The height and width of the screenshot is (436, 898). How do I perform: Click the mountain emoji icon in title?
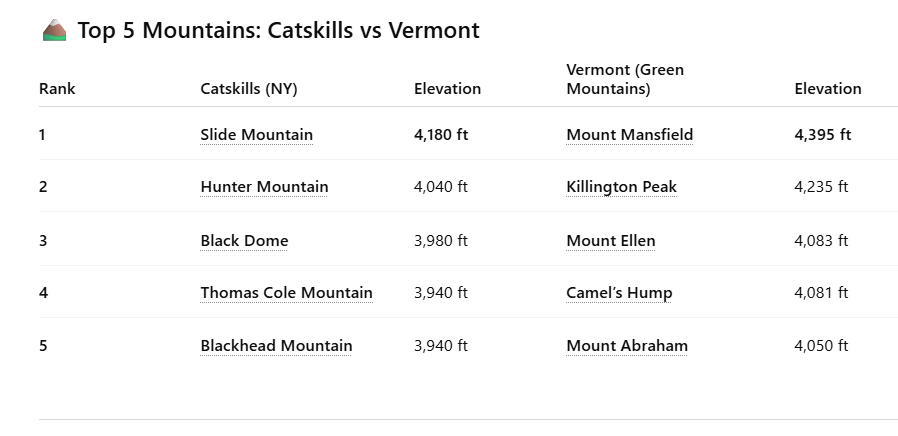click(54, 31)
